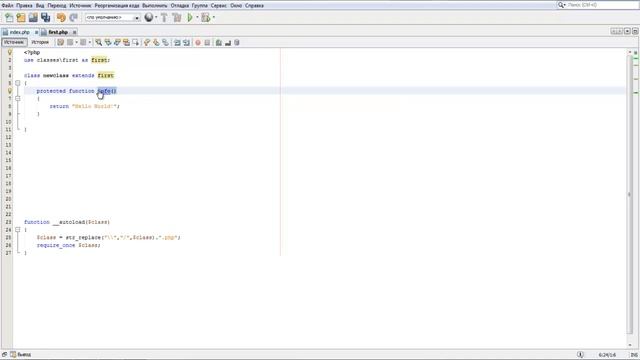Open the Группа menu
640x360 pixels.
pyautogui.click(x=200, y=6)
